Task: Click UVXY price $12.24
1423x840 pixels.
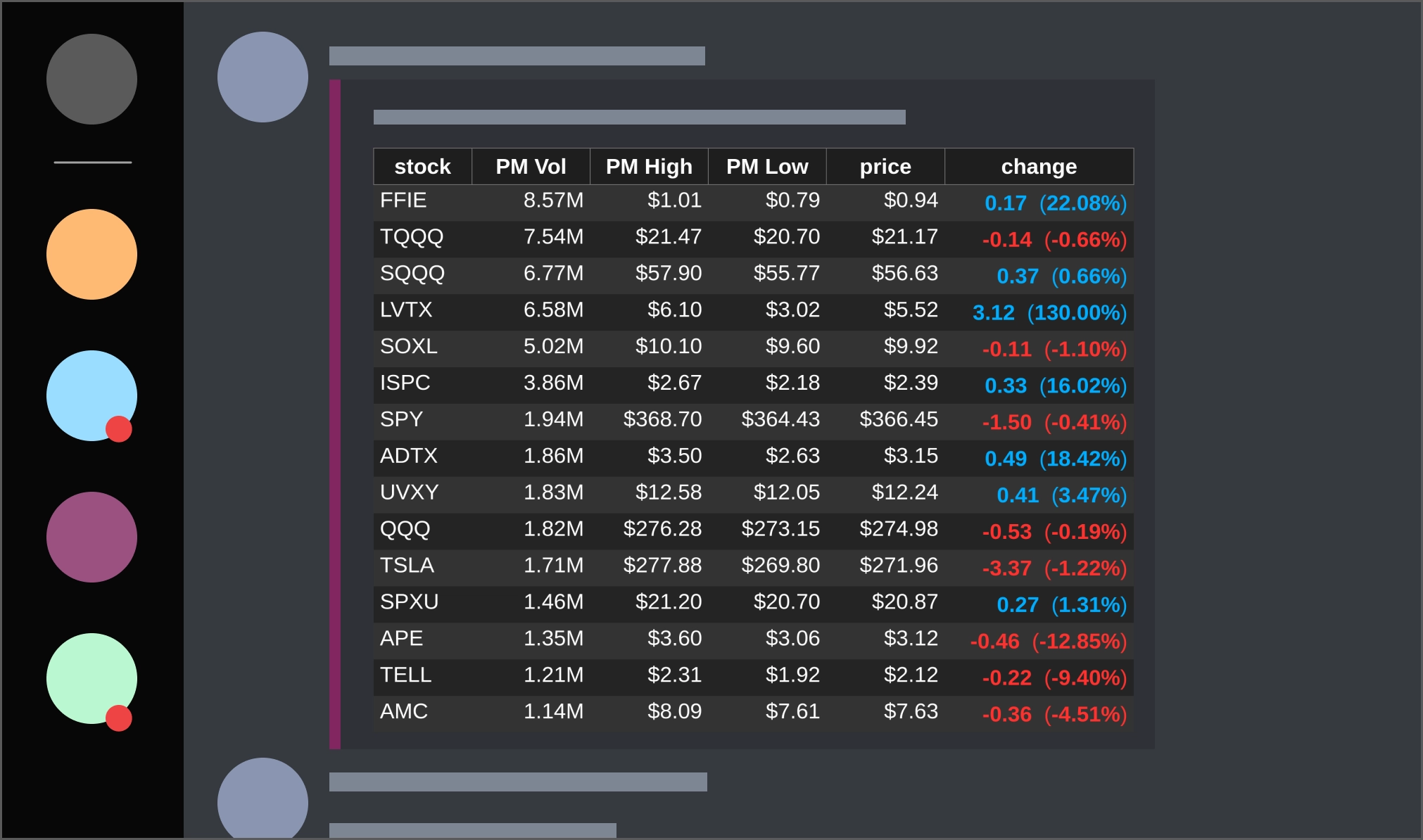Action: (x=904, y=493)
